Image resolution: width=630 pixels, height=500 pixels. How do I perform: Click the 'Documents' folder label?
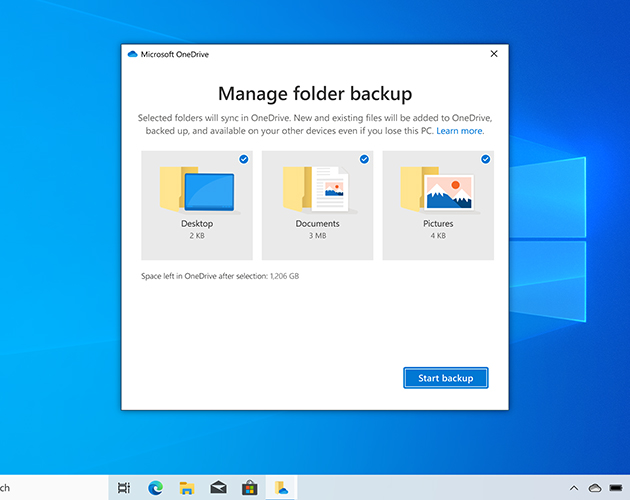click(x=317, y=223)
